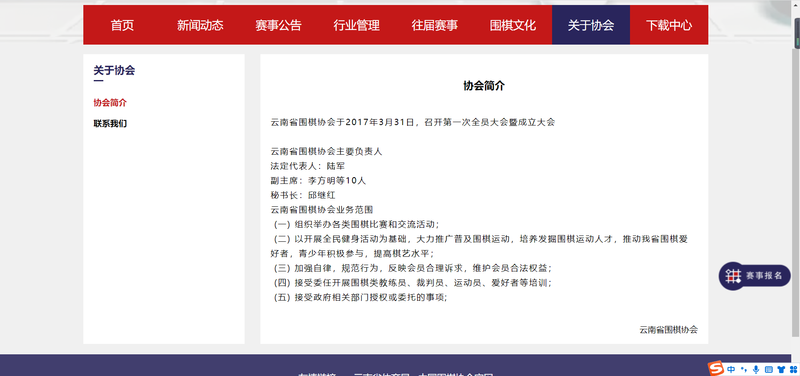The height and width of the screenshot is (376, 800).
Task: Click the Go board icon on 赛事报名
Action: tap(733, 275)
